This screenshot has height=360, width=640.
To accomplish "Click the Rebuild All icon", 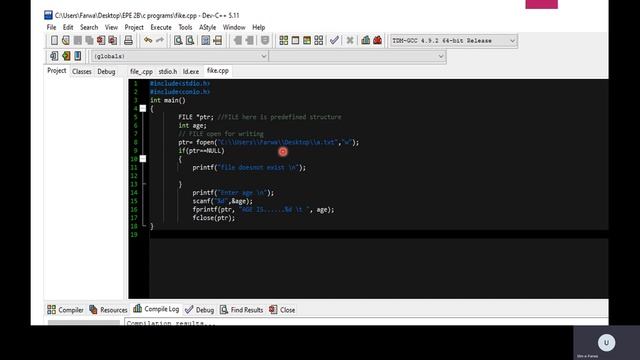I will point(319,40).
